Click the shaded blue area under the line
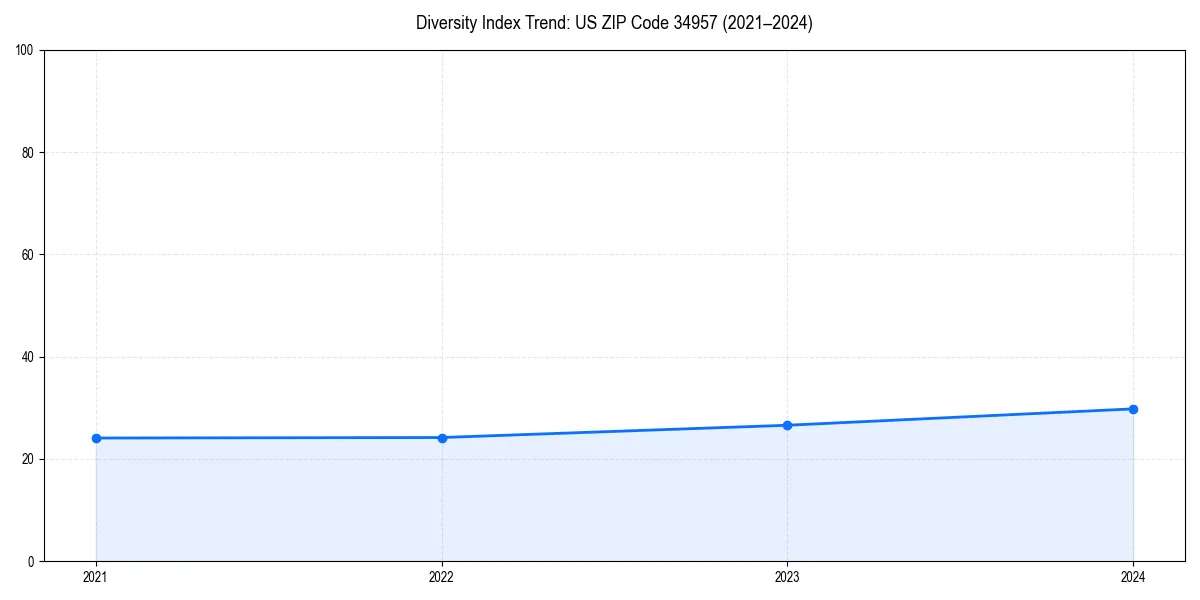The width and height of the screenshot is (1200, 600). (600, 500)
